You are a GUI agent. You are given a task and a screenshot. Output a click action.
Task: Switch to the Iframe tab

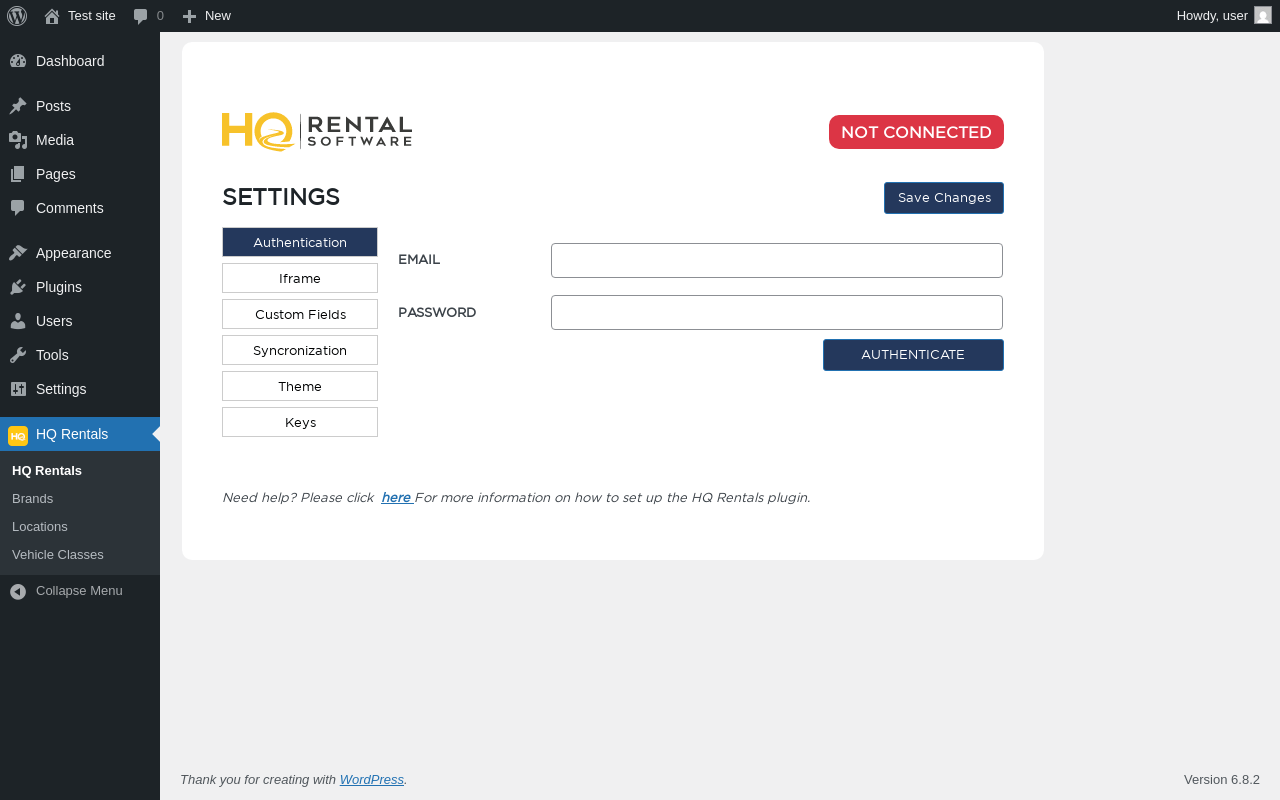pyautogui.click(x=300, y=278)
